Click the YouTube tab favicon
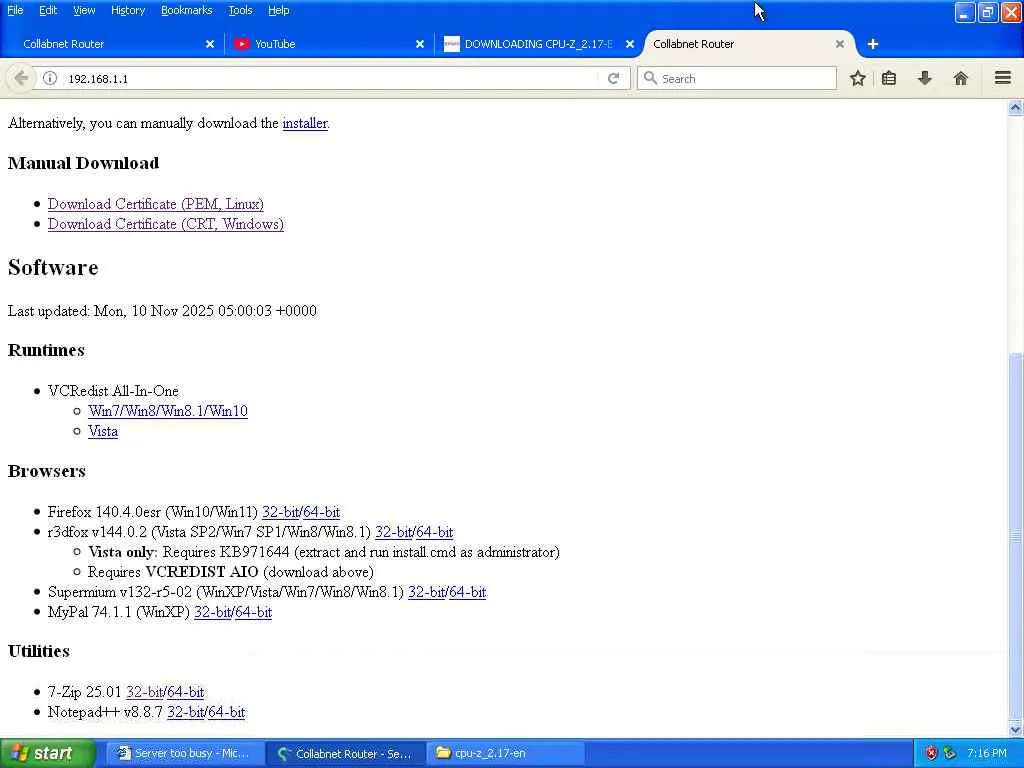The width and height of the screenshot is (1024, 768). [x=242, y=44]
